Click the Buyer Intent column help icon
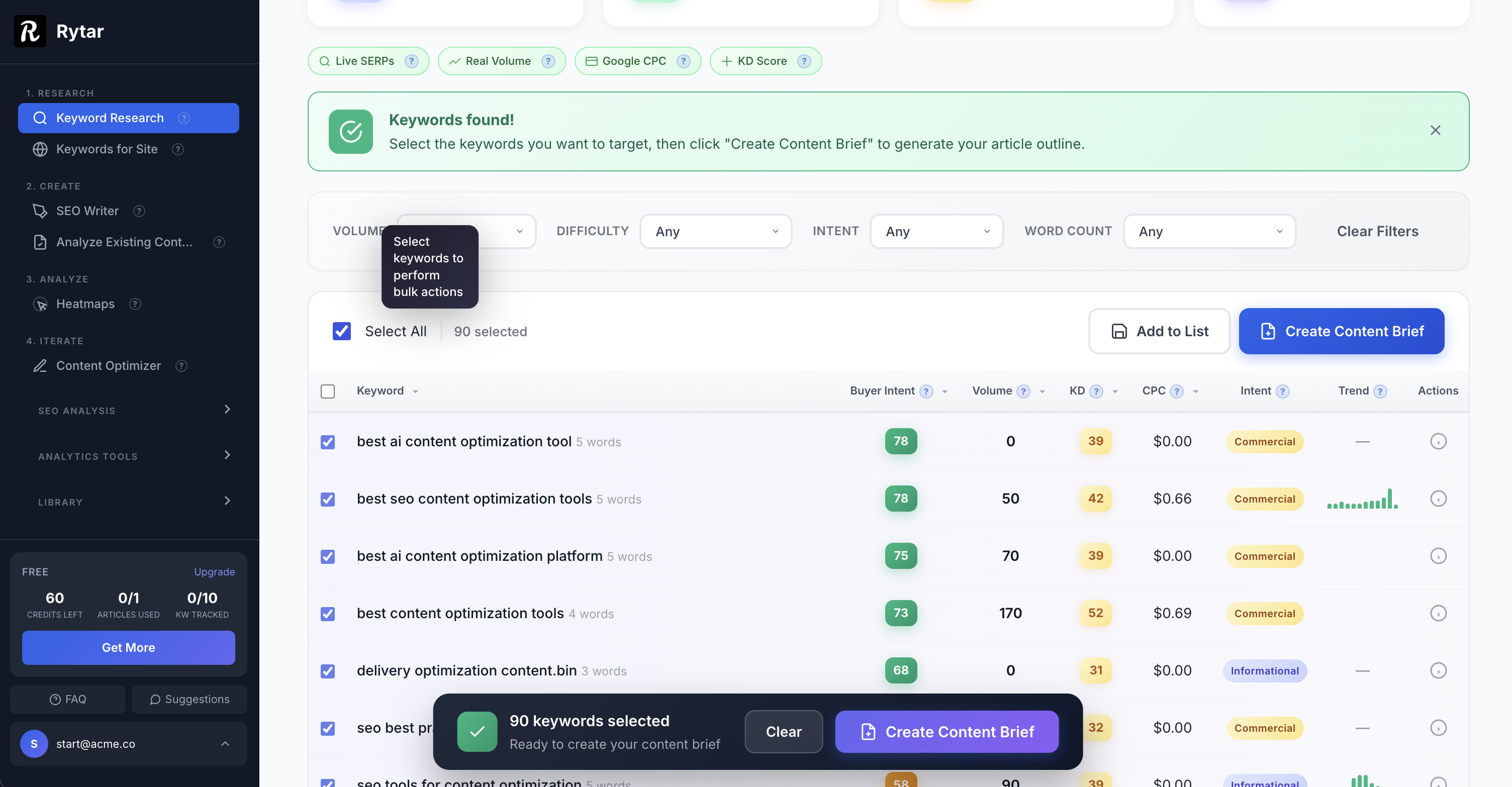 point(926,391)
